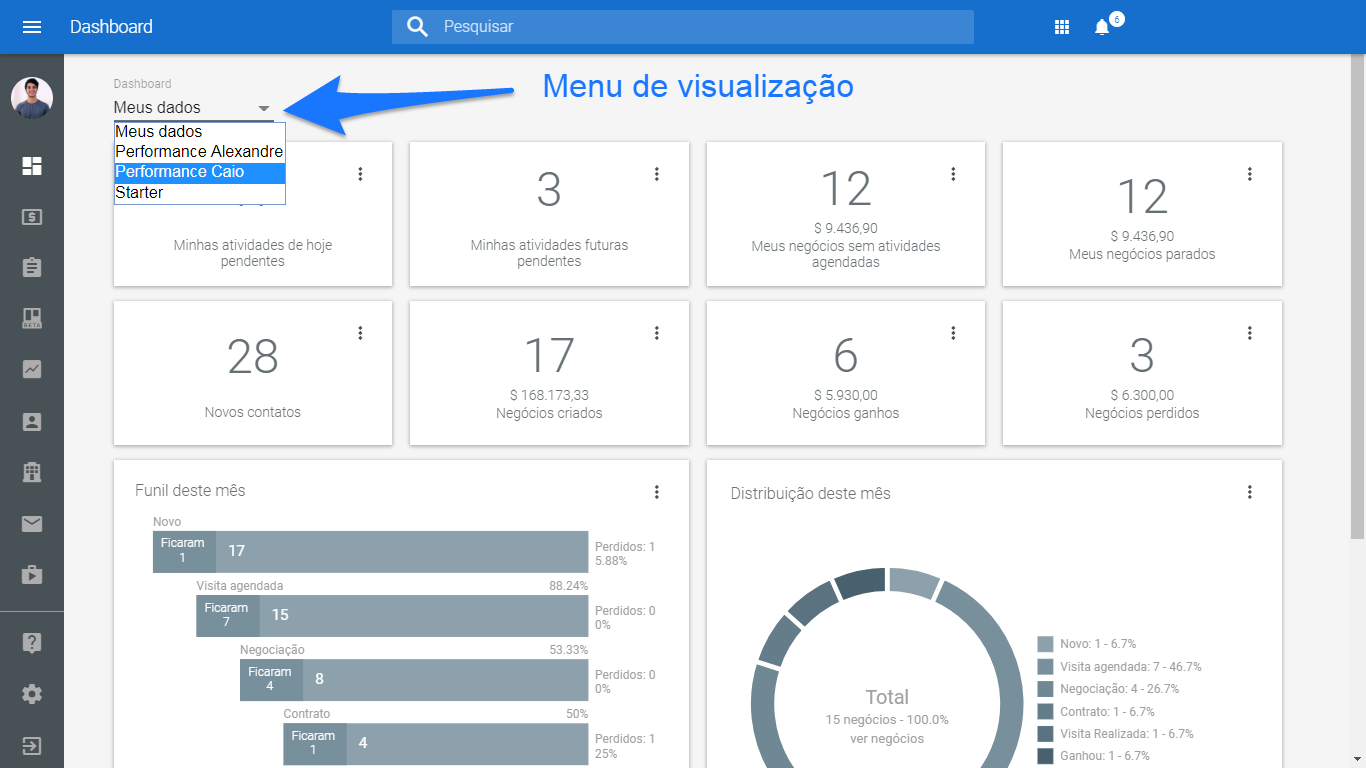Select Performance Alexandre view option
The height and width of the screenshot is (768, 1366).
coord(200,152)
